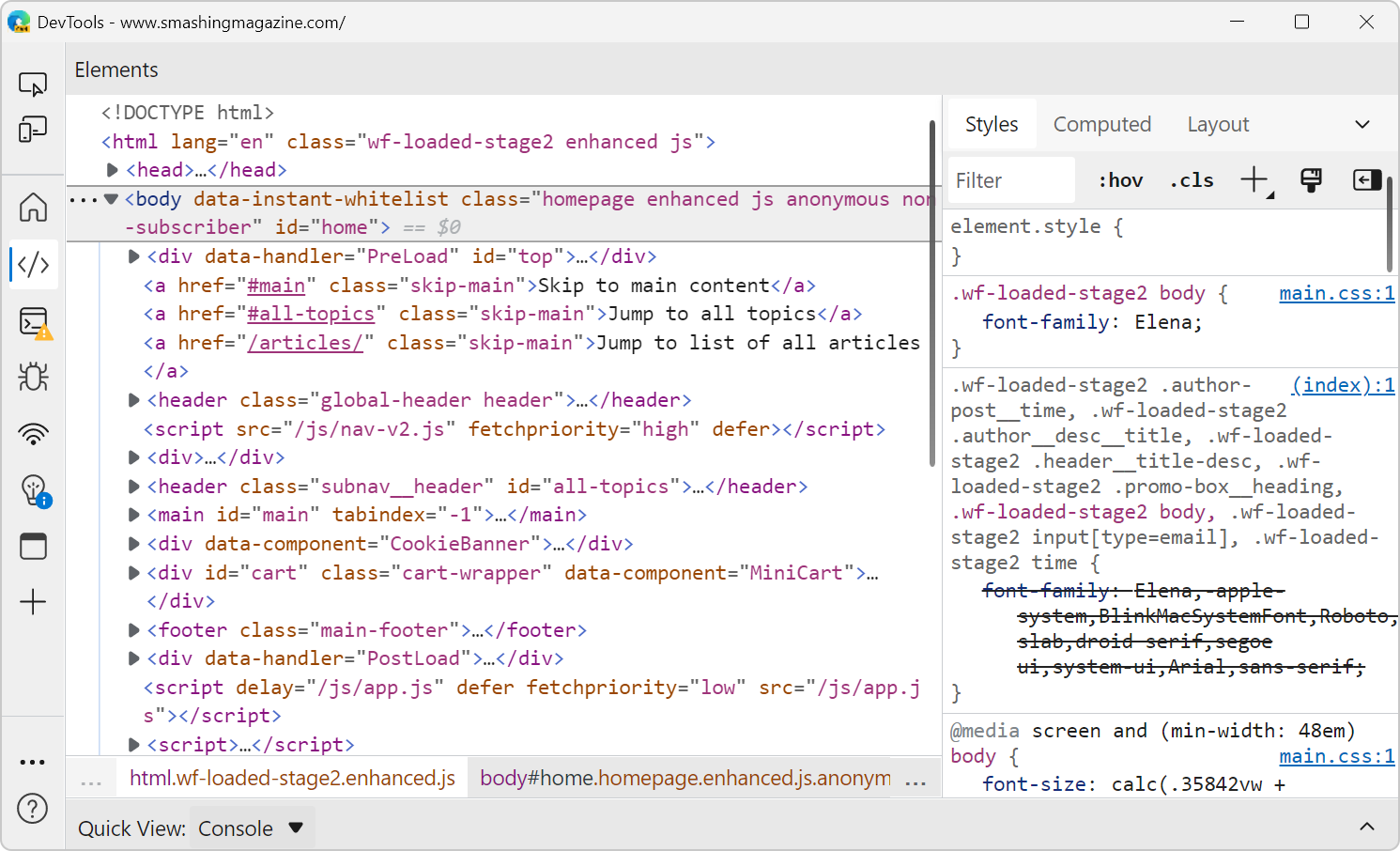
Task: Open the Application panel
Action: [x=33, y=546]
